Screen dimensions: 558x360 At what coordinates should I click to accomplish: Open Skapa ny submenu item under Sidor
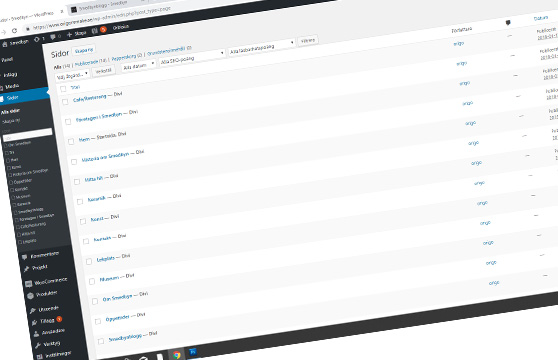coord(11,121)
